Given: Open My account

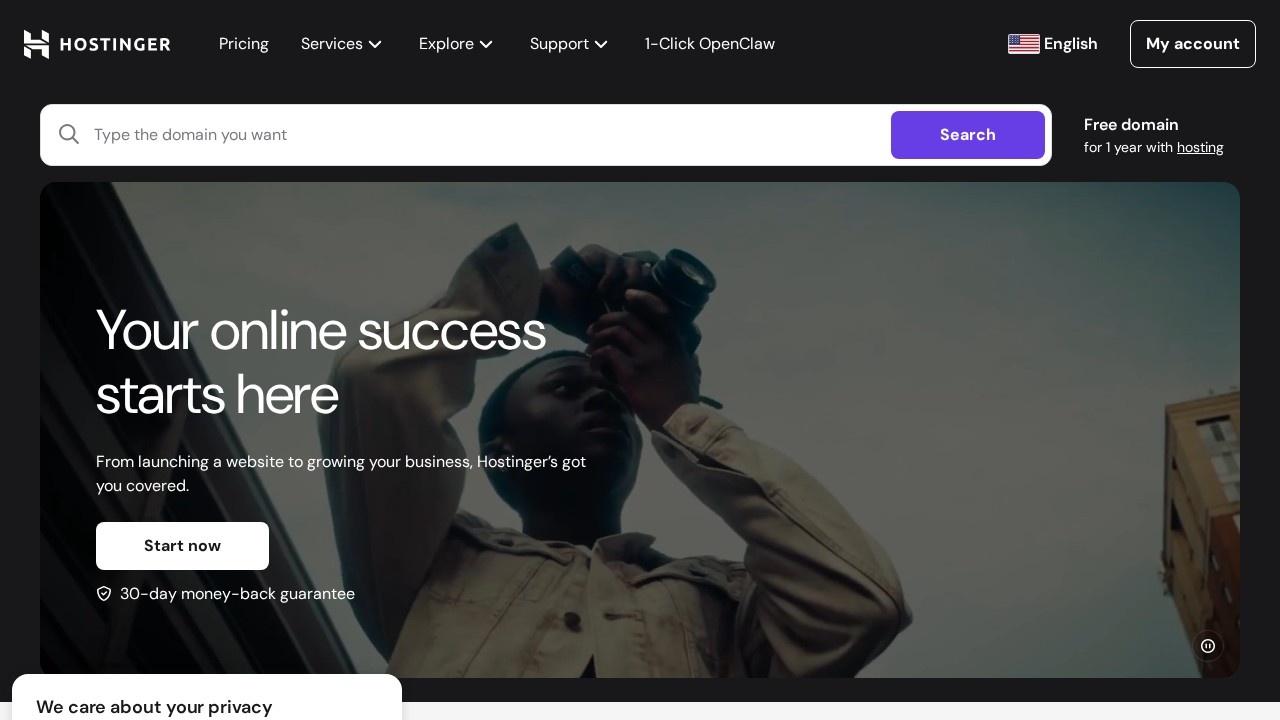Looking at the screenshot, I should (x=1192, y=44).
